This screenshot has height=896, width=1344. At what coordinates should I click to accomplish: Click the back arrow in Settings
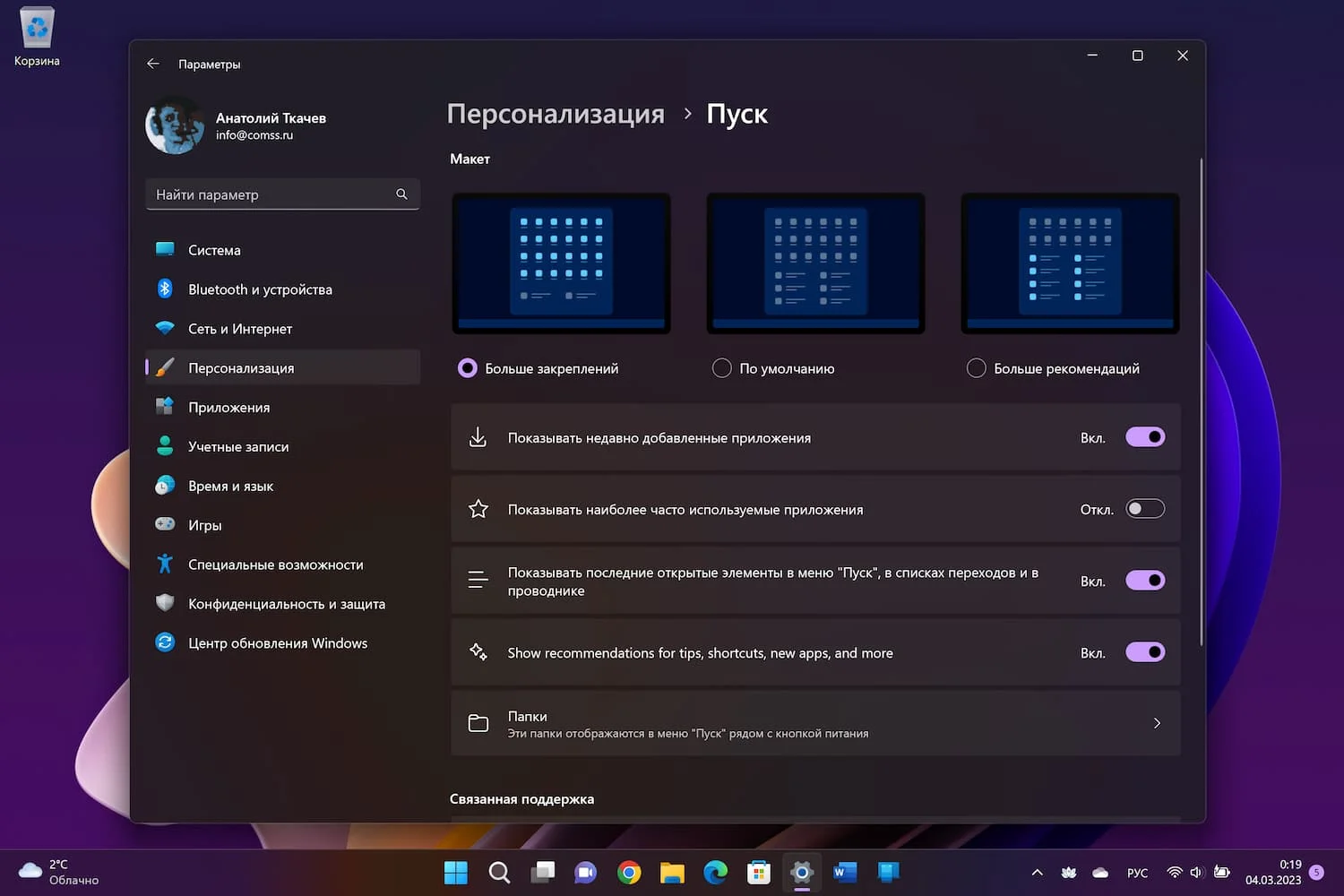pos(153,64)
